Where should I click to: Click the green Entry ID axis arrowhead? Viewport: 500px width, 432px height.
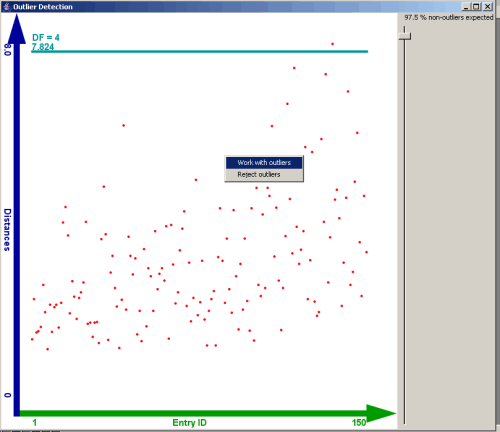pos(381,413)
